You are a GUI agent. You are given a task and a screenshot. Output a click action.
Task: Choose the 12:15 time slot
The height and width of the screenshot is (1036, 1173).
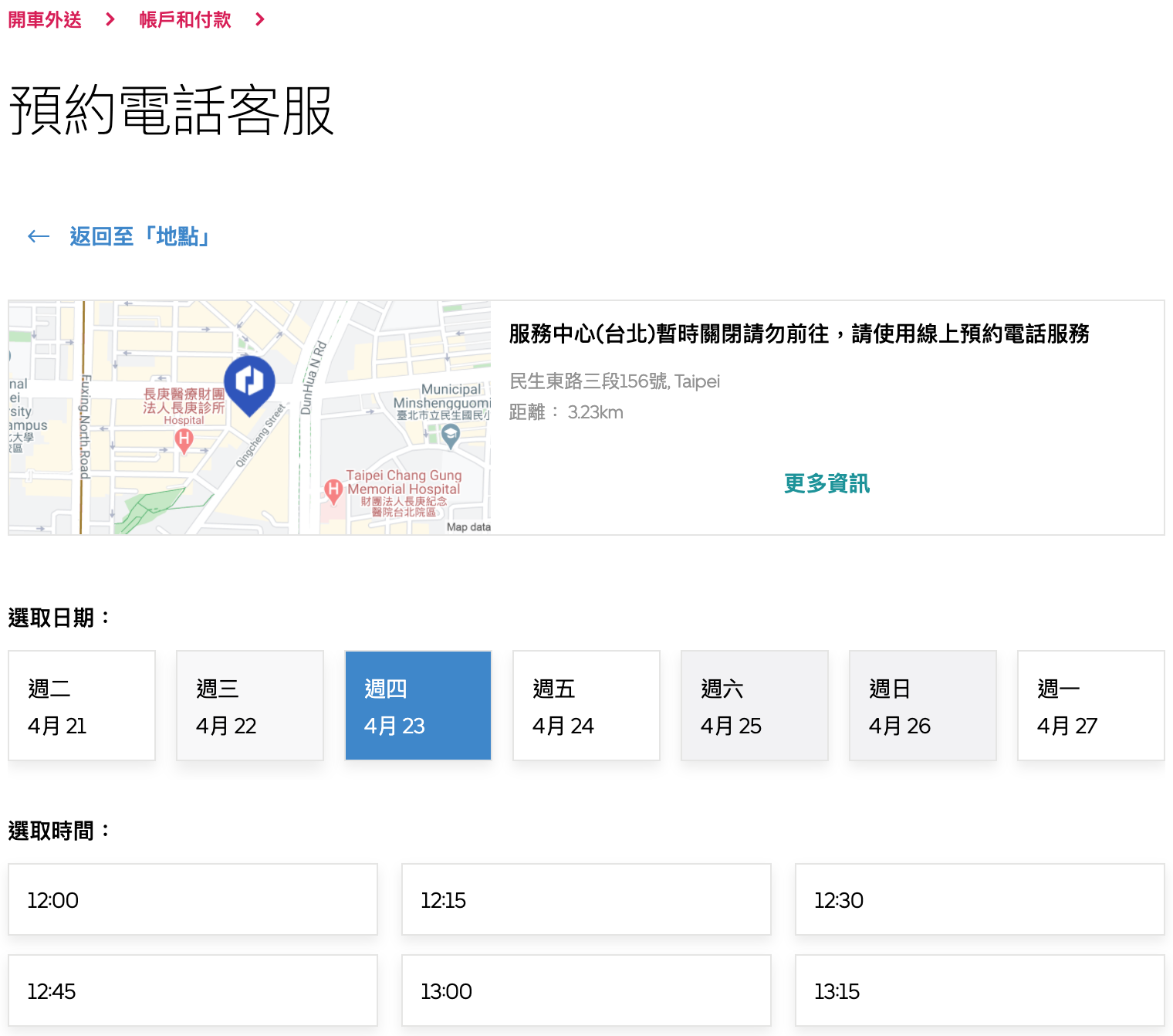tap(586, 899)
